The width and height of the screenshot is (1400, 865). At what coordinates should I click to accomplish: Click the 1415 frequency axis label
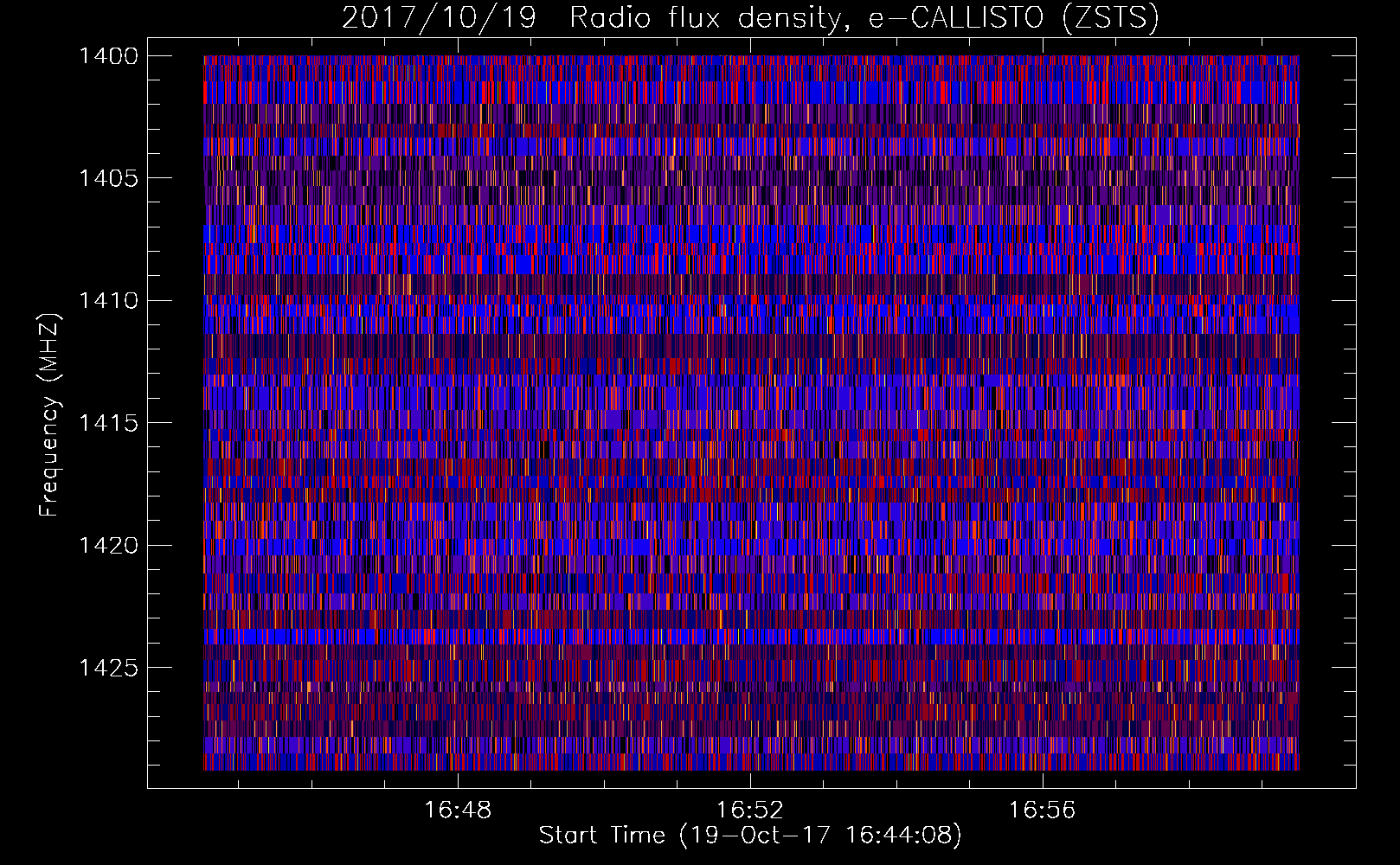click(x=108, y=423)
